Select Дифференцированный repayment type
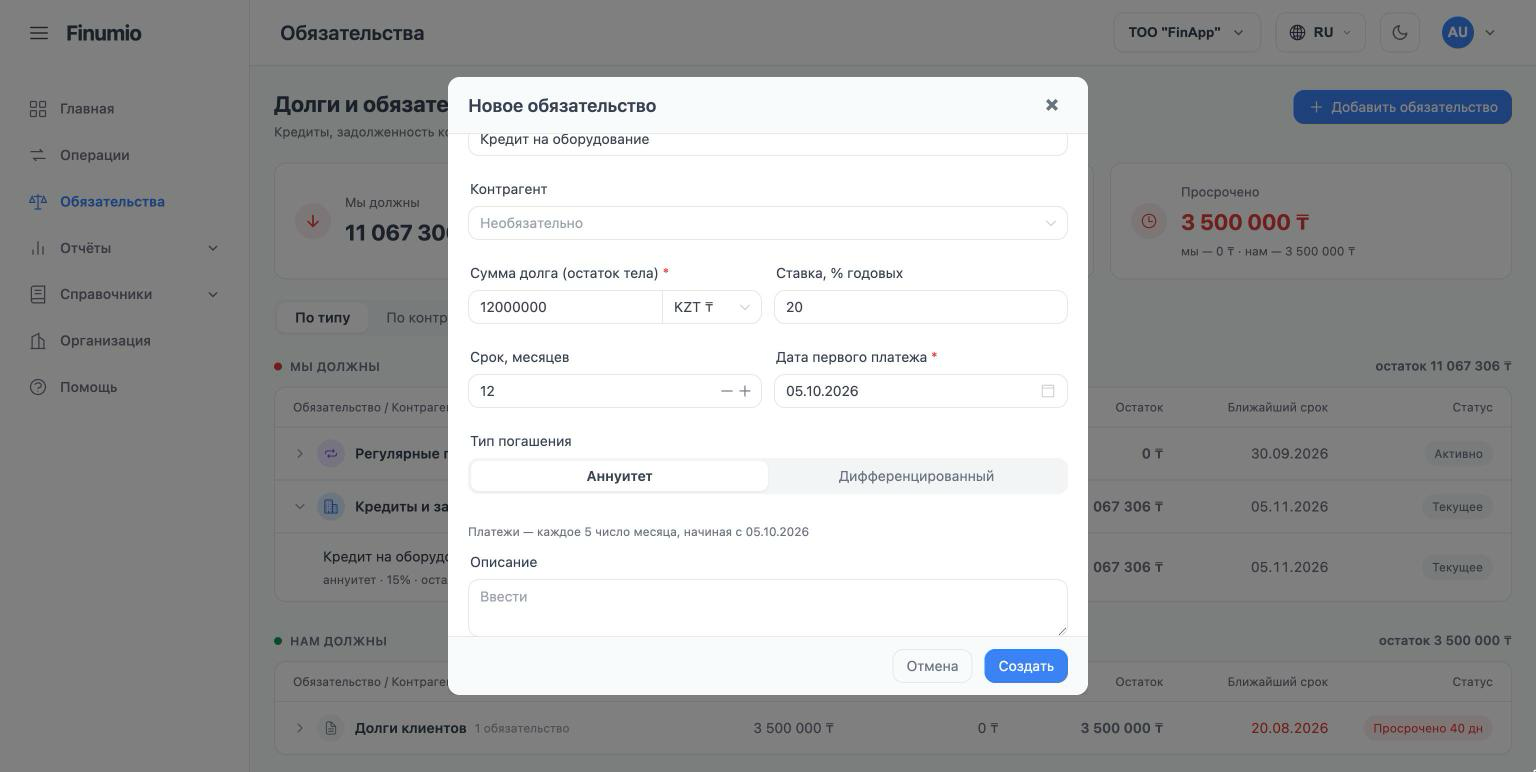 tap(916, 476)
